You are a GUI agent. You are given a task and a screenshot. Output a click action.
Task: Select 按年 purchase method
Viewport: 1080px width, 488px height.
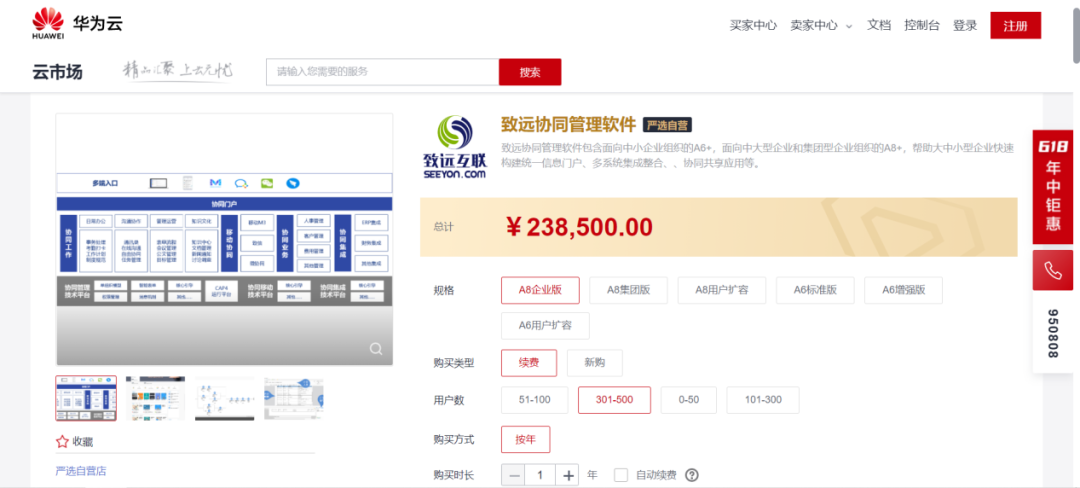click(x=526, y=440)
